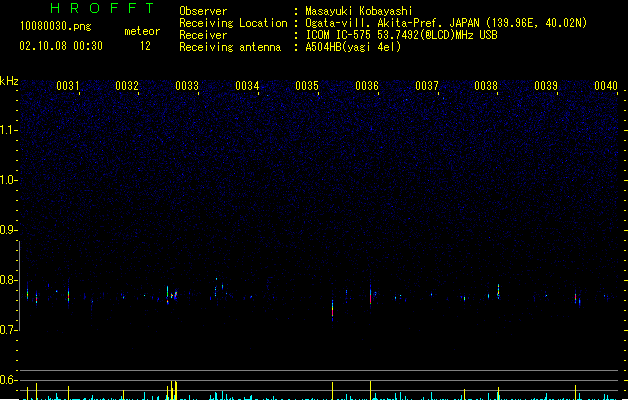Click the 0.9 kHz axis label
This screenshot has height=400, width=629.
coord(8,230)
